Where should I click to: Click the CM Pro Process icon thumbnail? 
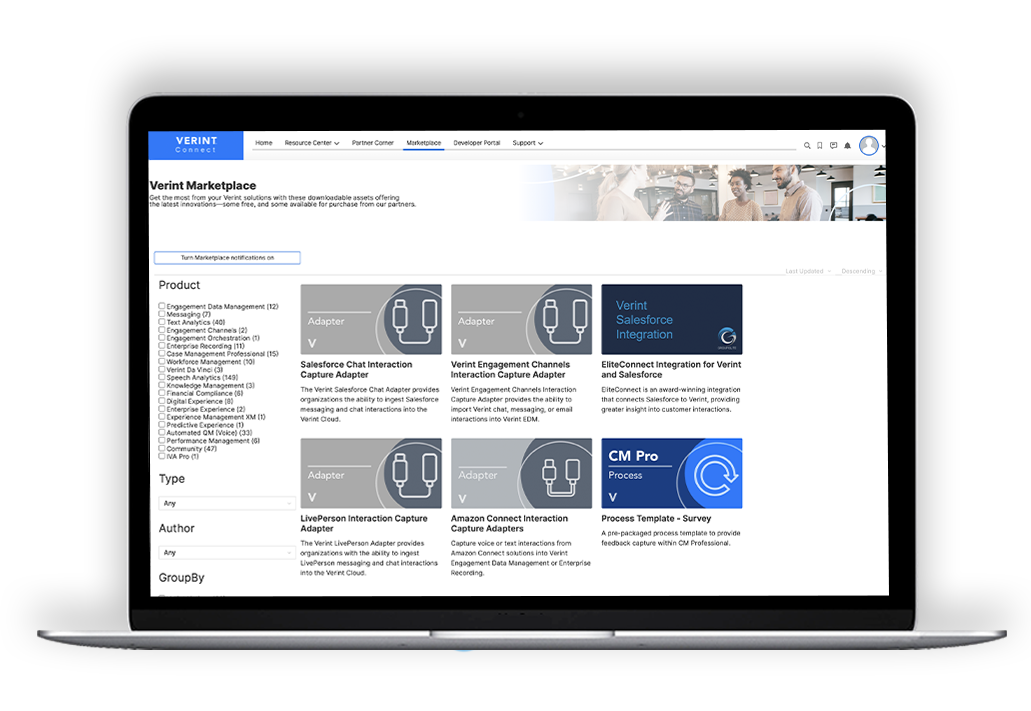(x=671, y=472)
